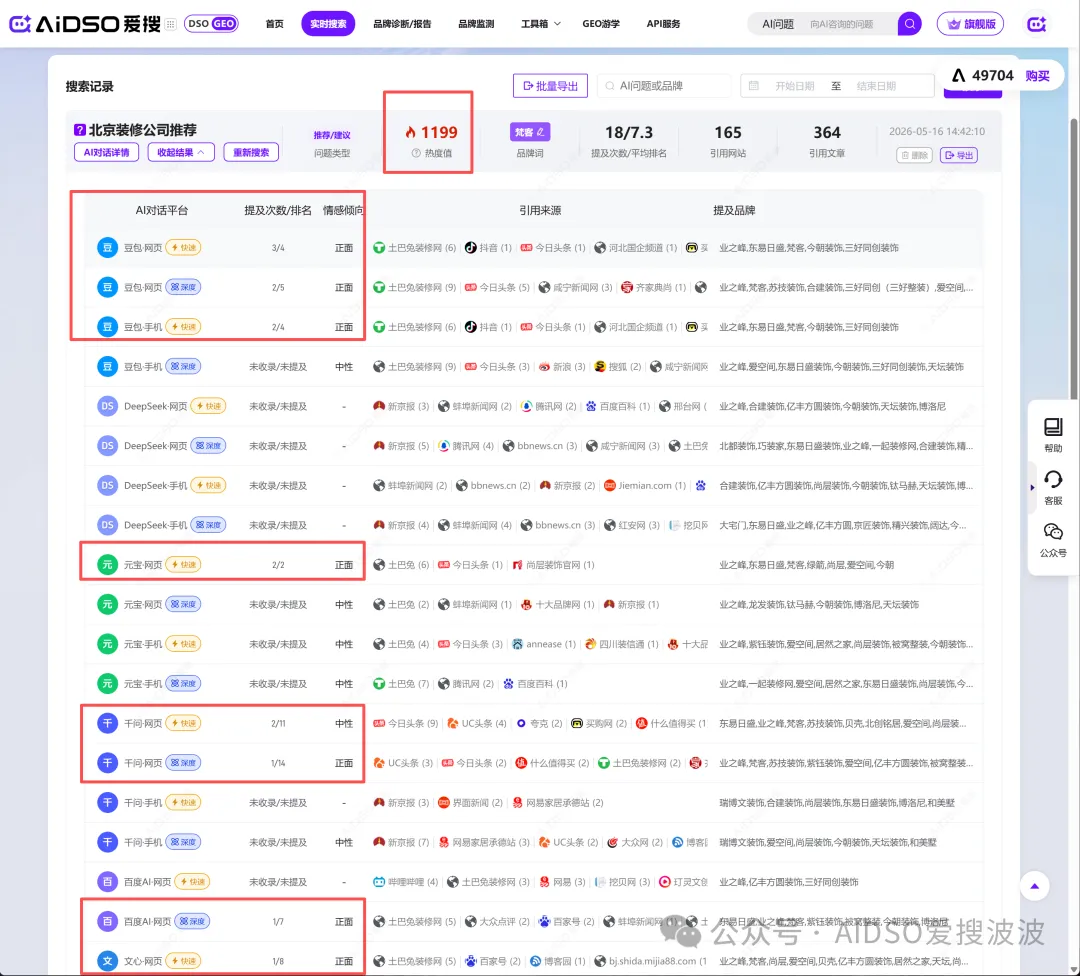Image resolution: width=1080 pixels, height=976 pixels.
Task: Click the 百度AI·网页 深度 row icon
Action: click(x=107, y=921)
